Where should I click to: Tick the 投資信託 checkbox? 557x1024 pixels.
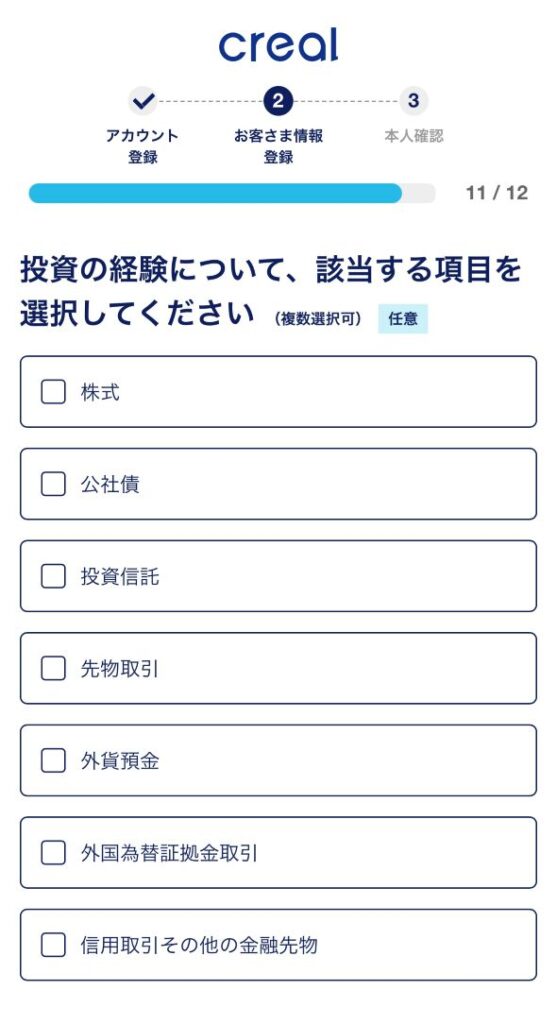pyautogui.click(x=54, y=577)
